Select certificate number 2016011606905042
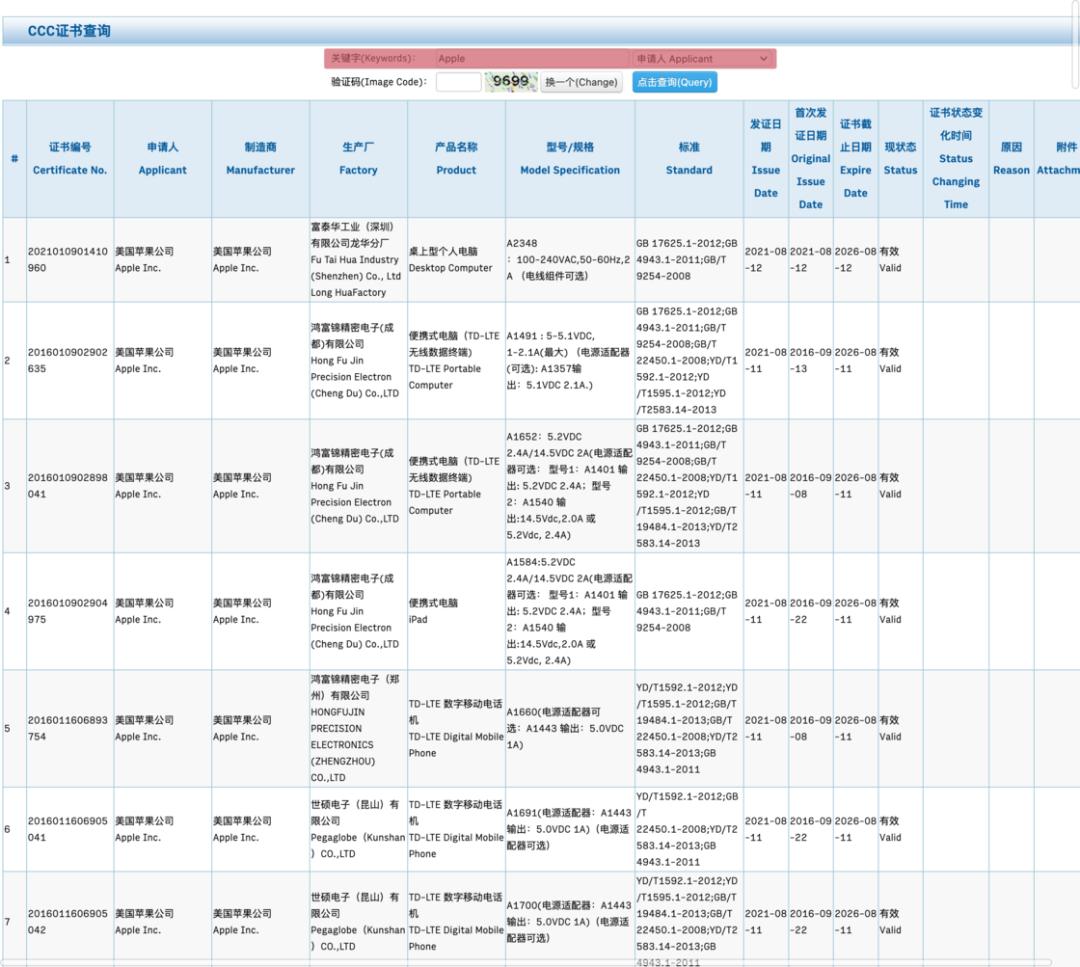The width and height of the screenshot is (1080, 967). pyautogui.click(x=68, y=922)
